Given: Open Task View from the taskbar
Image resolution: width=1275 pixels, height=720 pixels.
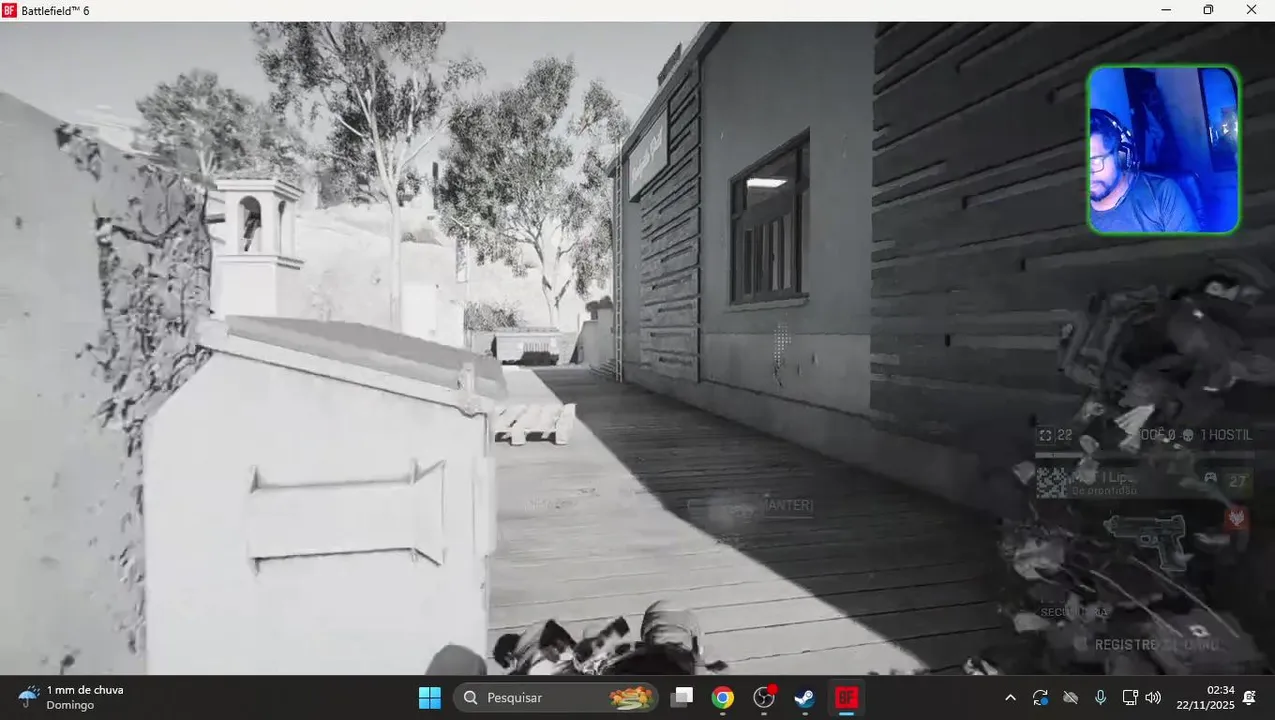Looking at the screenshot, I should 682,698.
